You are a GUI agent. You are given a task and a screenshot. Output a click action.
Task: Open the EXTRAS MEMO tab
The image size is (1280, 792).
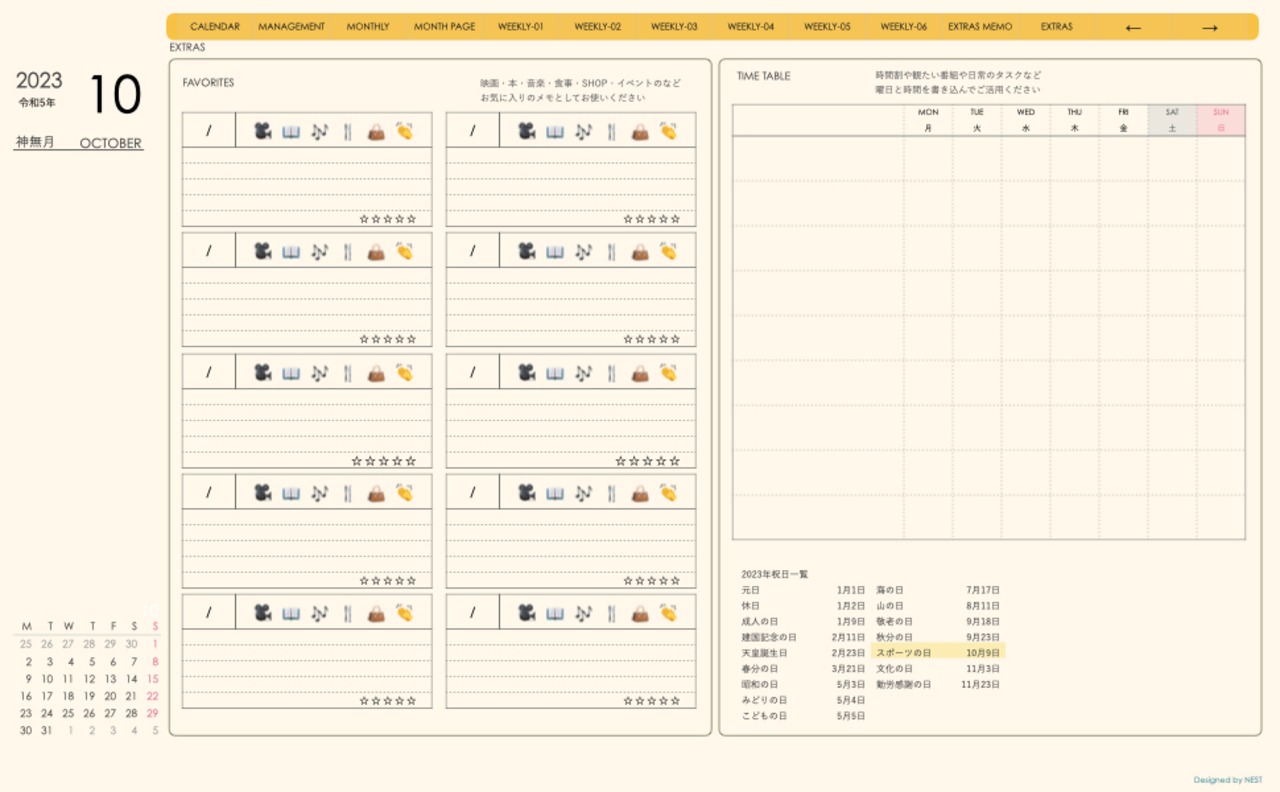(980, 27)
